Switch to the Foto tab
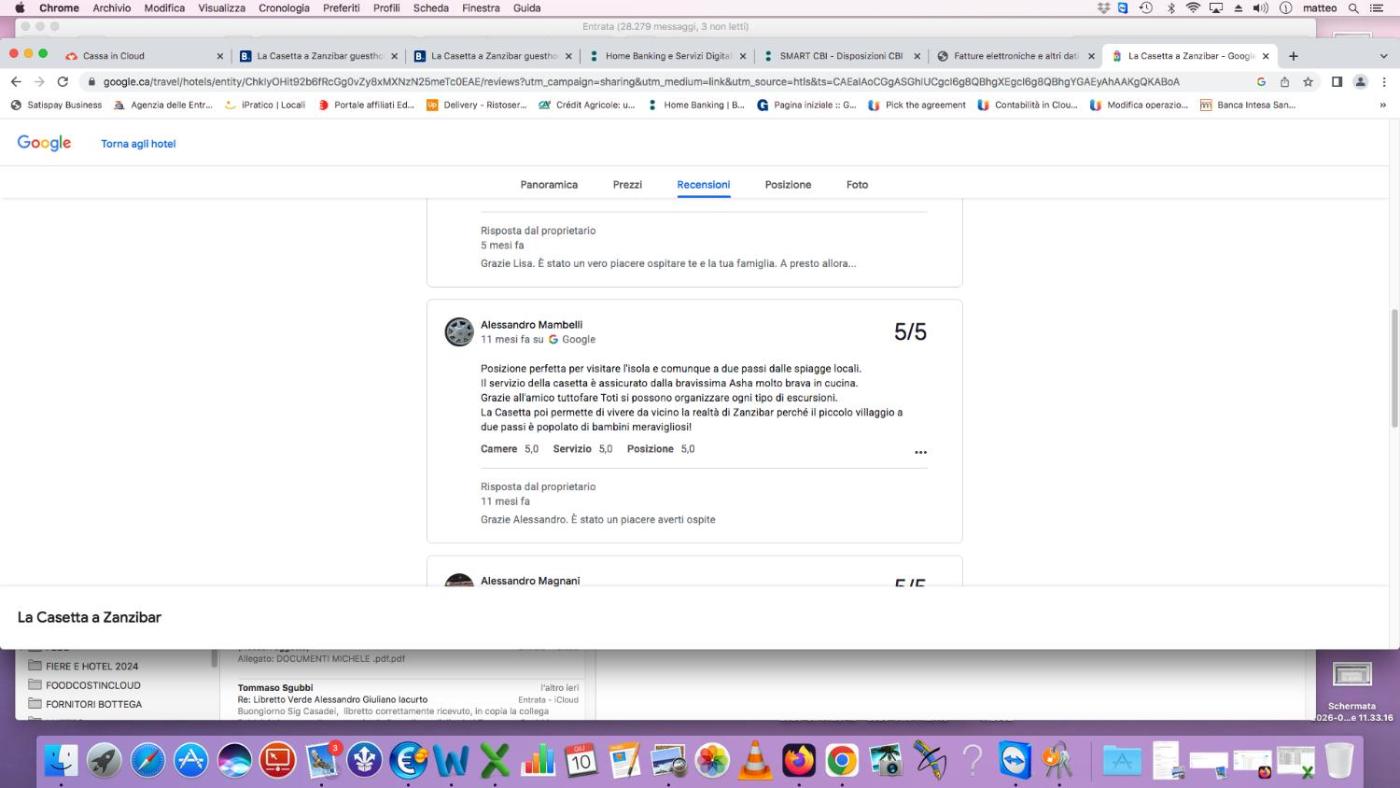This screenshot has height=788, width=1400. 857,185
